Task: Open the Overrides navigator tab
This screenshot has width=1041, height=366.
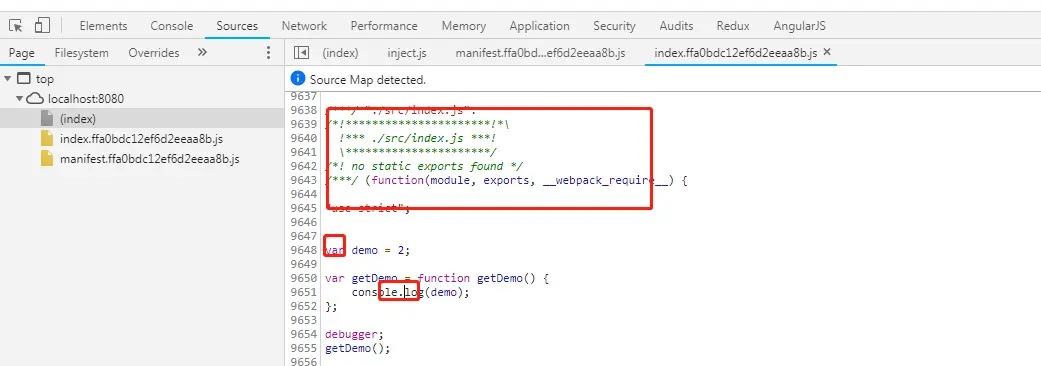Action: click(153, 52)
